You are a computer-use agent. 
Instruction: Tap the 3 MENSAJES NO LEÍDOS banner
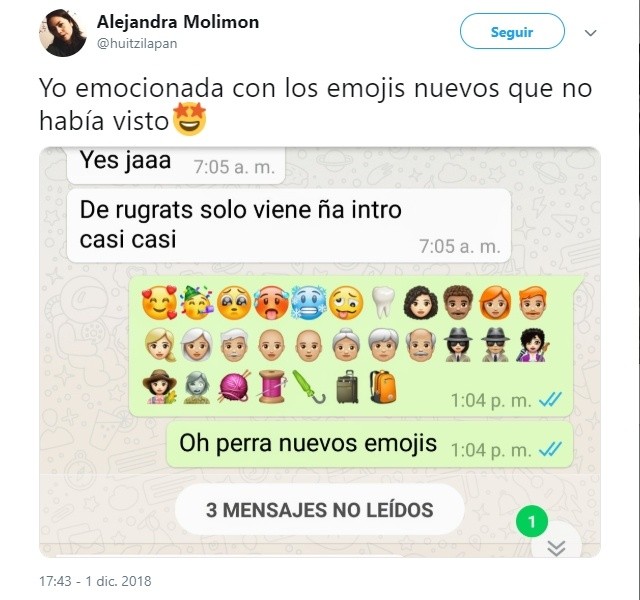pos(320,510)
